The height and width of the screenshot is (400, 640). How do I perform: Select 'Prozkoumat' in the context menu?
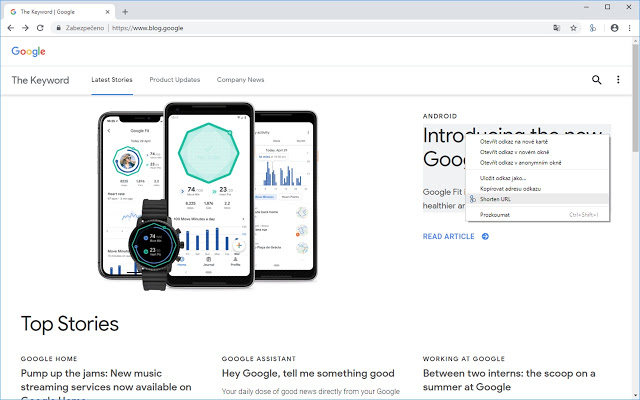(x=538, y=215)
